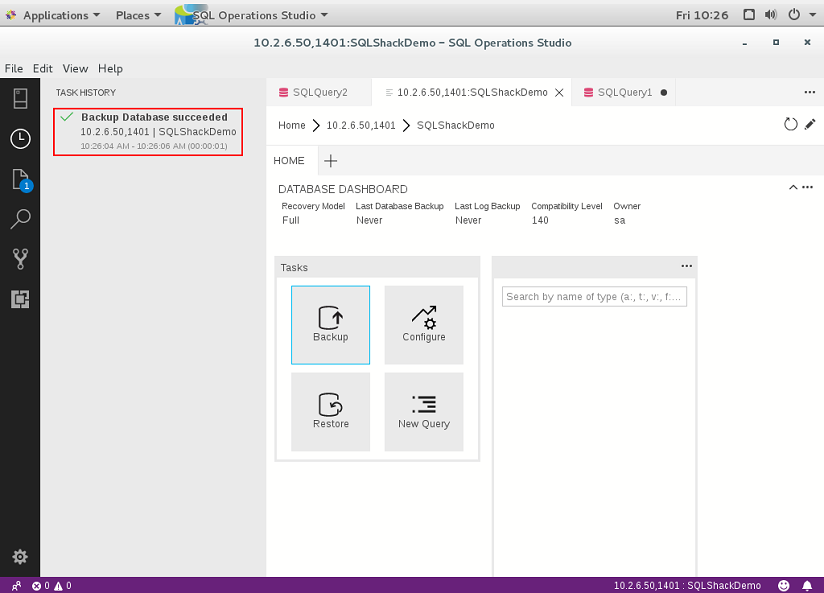Select the HOME dashboard tab

click(289, 161)
